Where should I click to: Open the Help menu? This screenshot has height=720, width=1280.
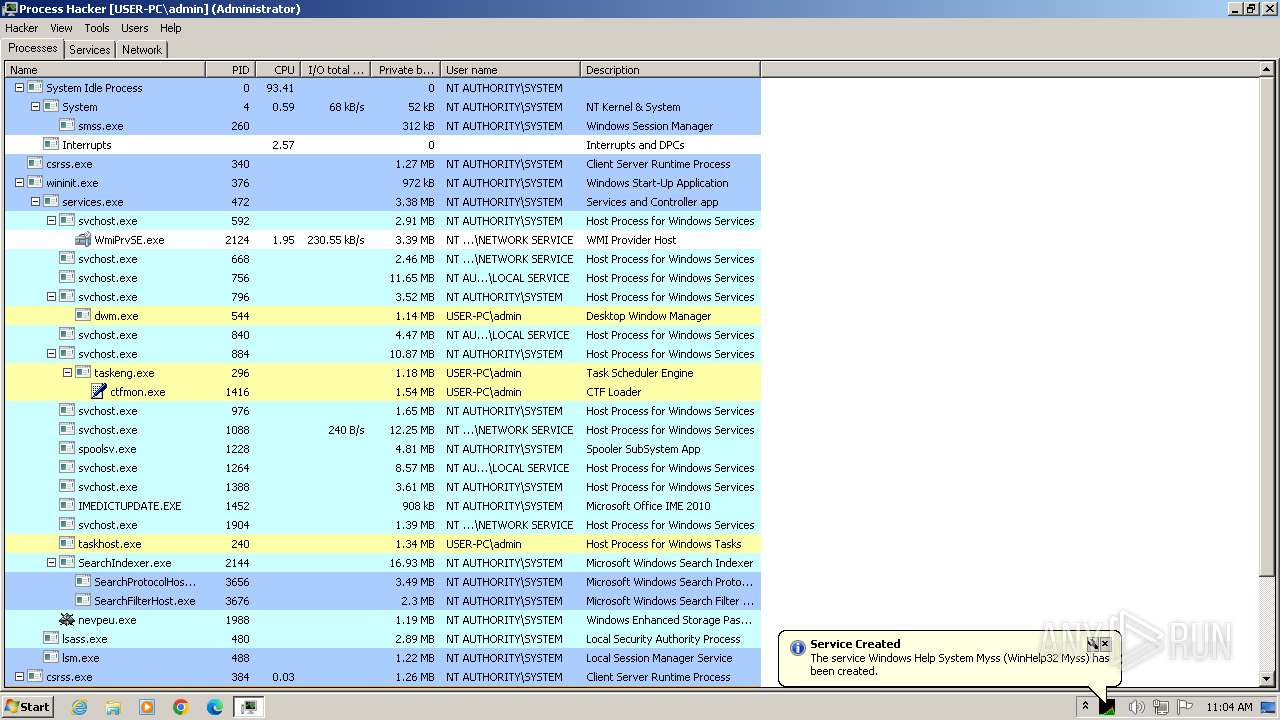point(171,28)
